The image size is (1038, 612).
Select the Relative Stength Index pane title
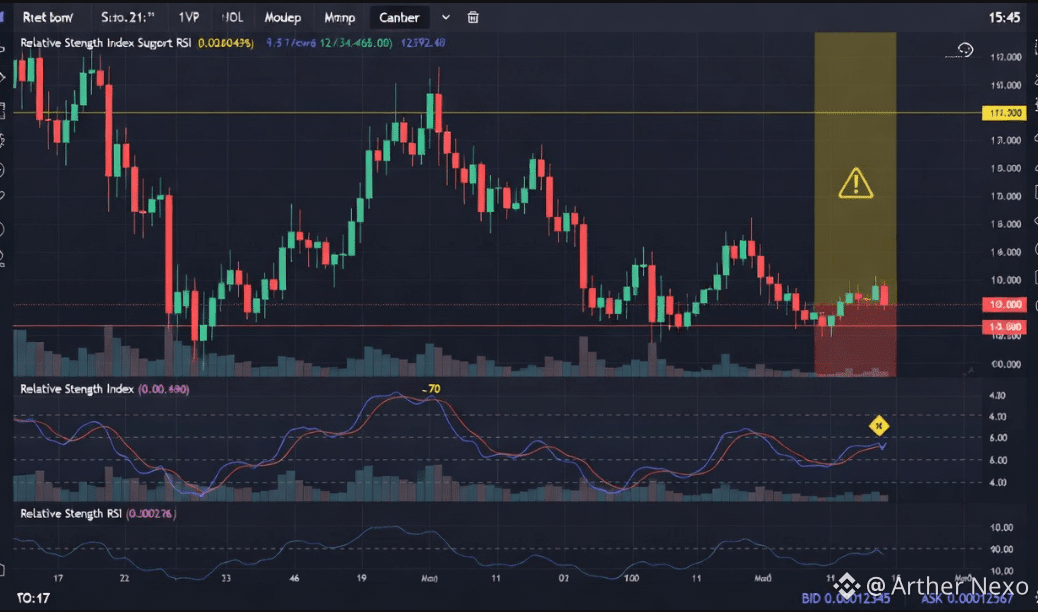click(77, 389)
